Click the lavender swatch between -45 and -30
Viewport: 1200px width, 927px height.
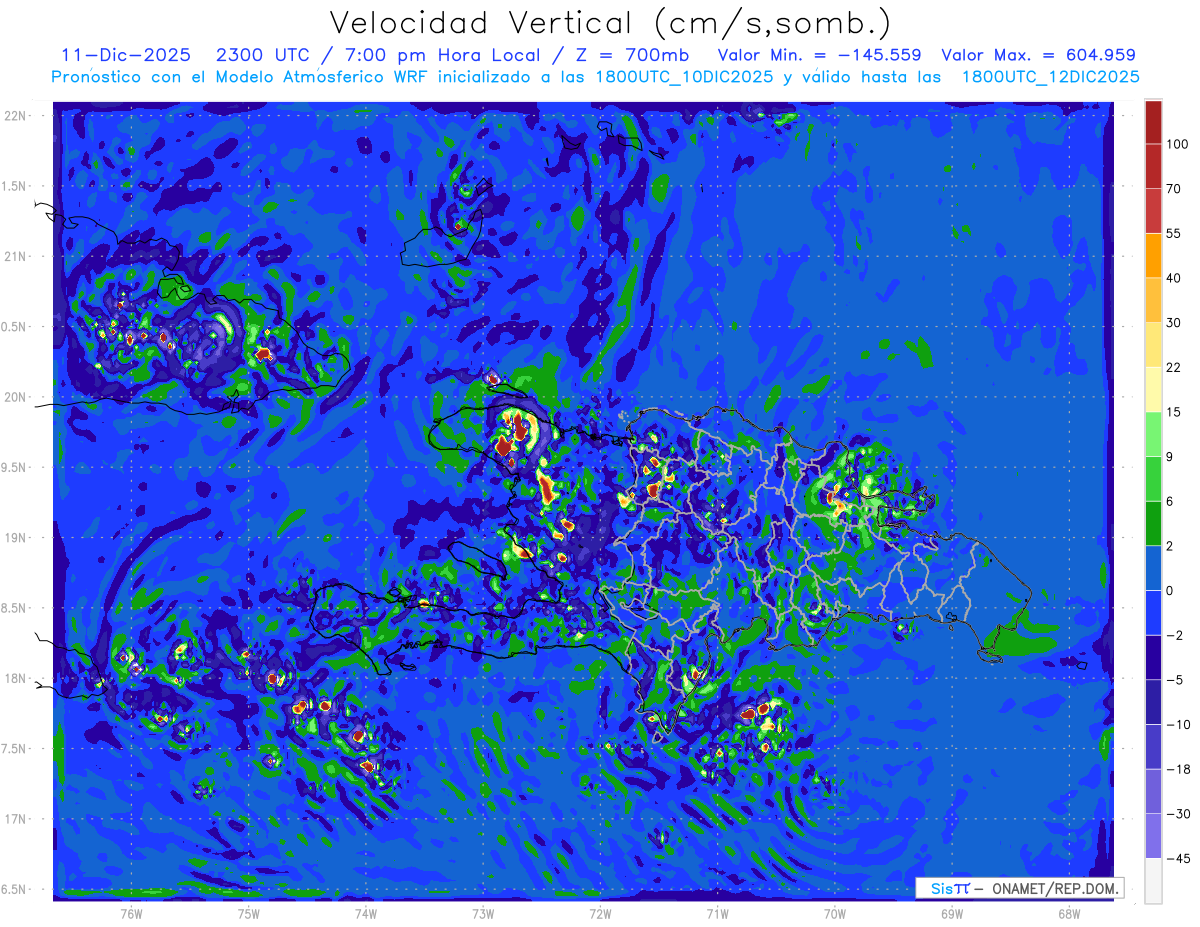(1153, 836)
